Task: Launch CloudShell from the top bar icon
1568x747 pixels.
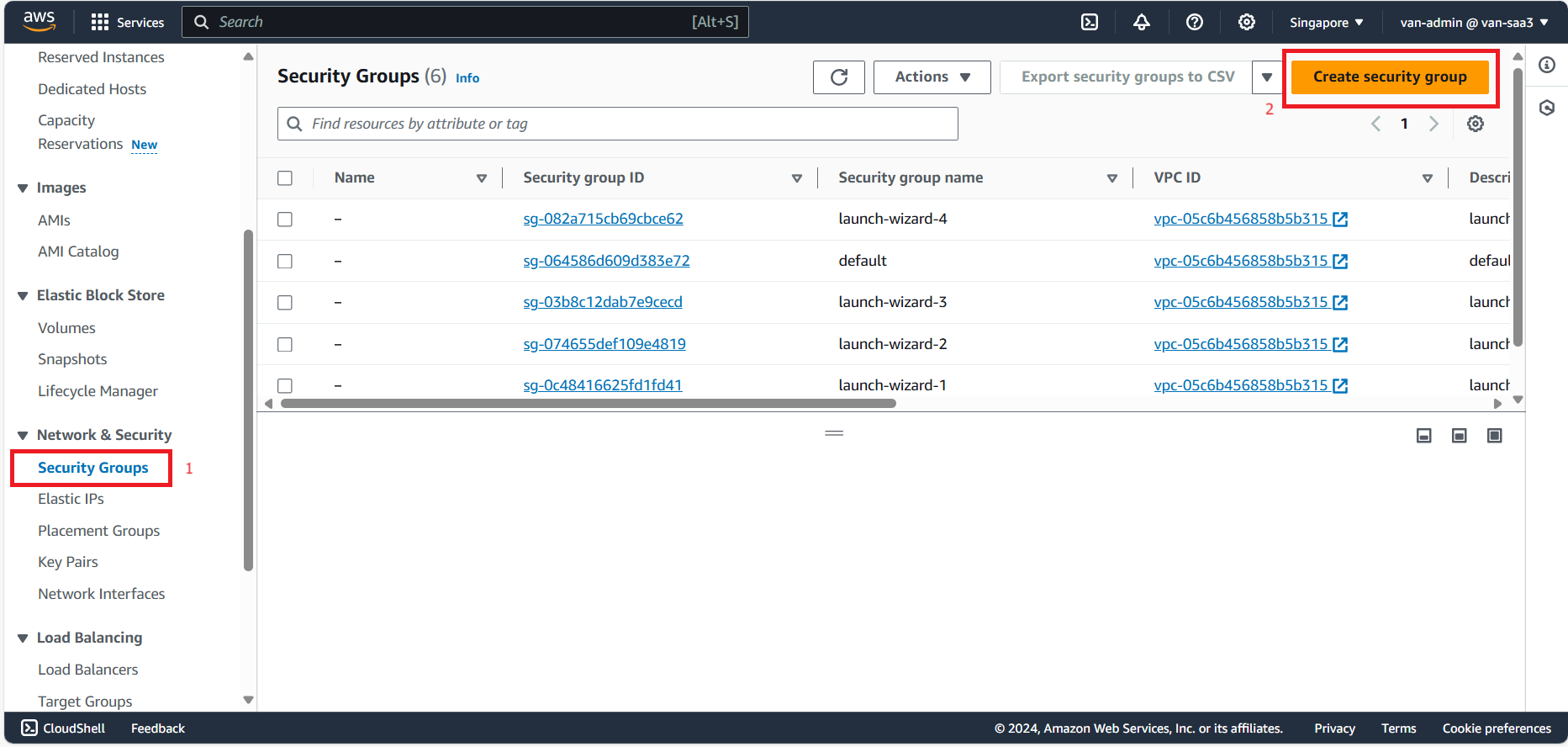Action: (1090, 22)
